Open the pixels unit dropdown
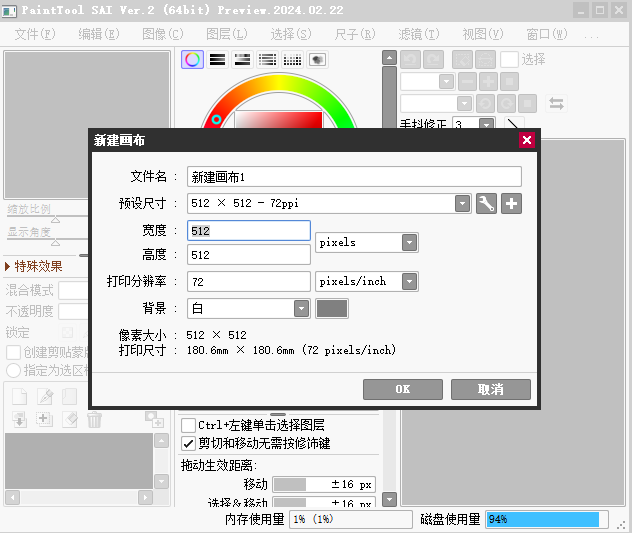Viewport: 632px width, 533px height. tap(409, 243)
